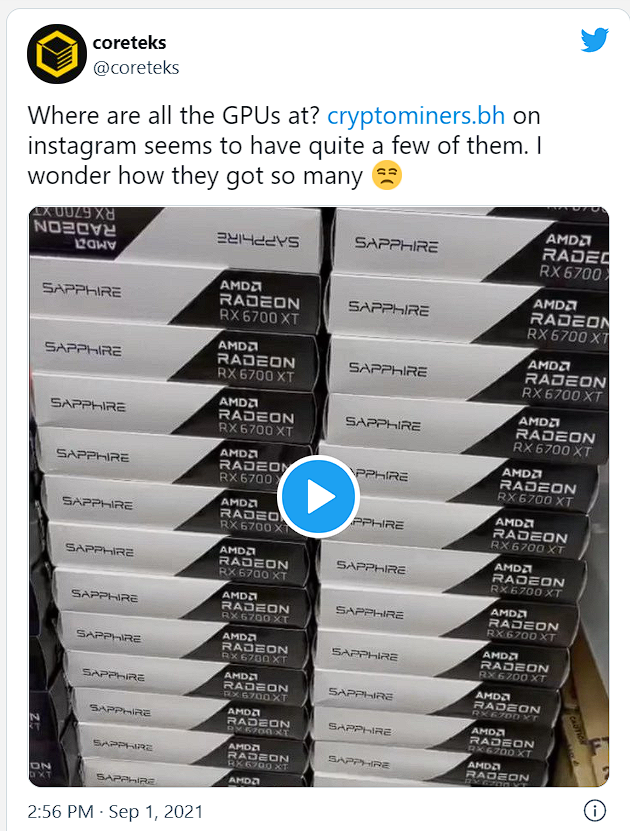630x831 pixels.
Task: Follow the cryptominers.bh link
Action: (x=416, y=116)
